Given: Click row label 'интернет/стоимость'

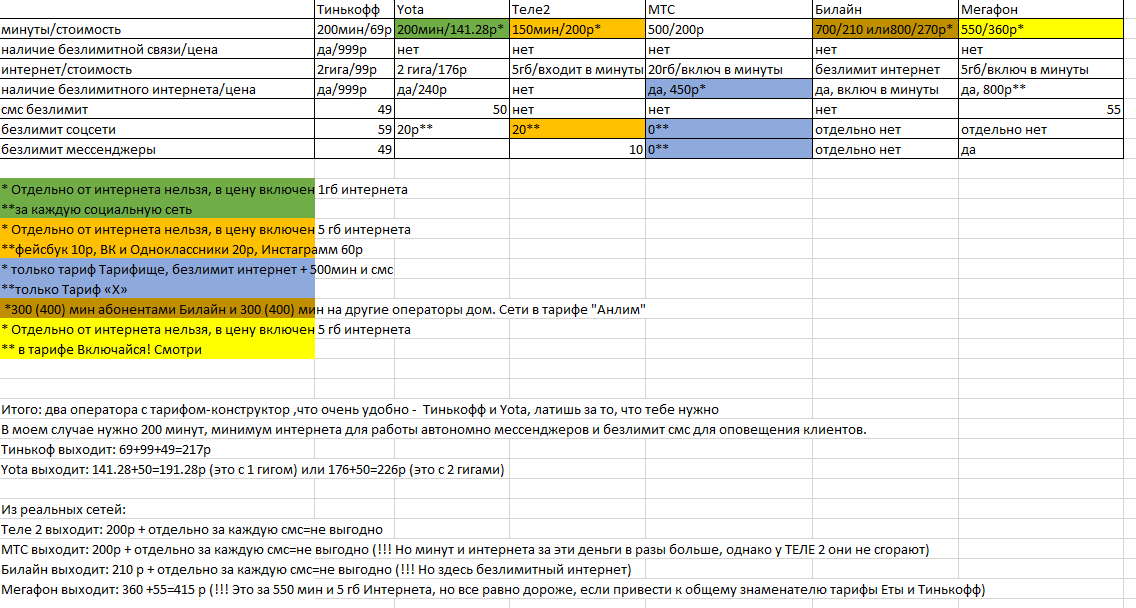Looking at the screenshot, I should 157,70.
